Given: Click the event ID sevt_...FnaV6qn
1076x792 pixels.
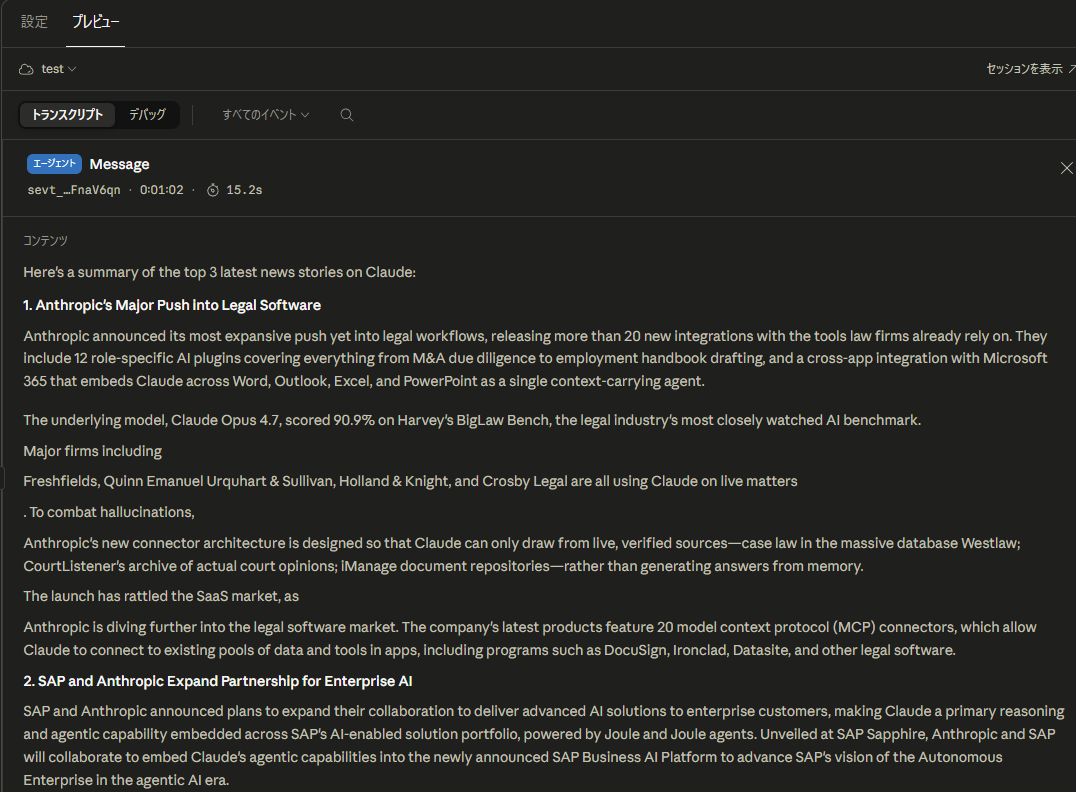Looking at the screenshot, I should [73, 190].
